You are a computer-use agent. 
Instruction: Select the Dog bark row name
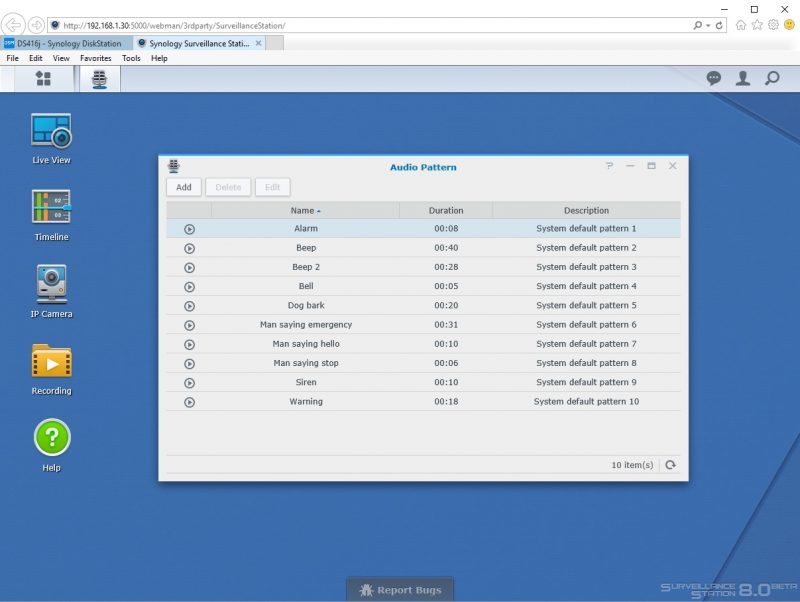click(306, 306)
